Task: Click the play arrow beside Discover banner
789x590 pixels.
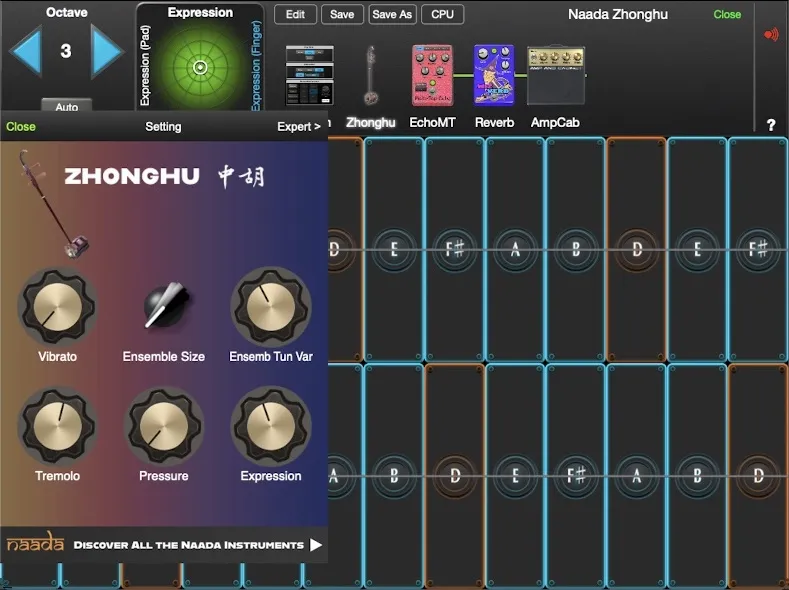Action: coord(315,545)
